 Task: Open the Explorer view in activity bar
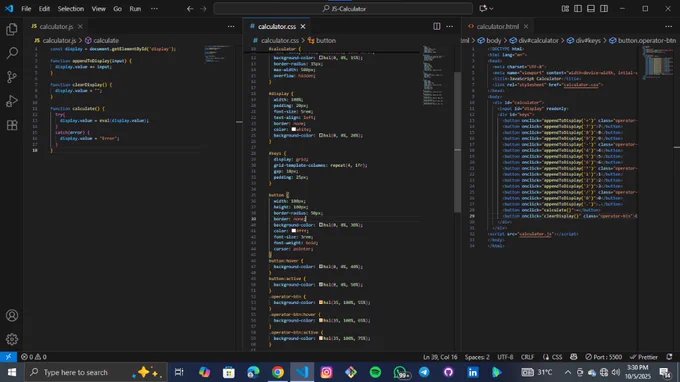point(12,29)
